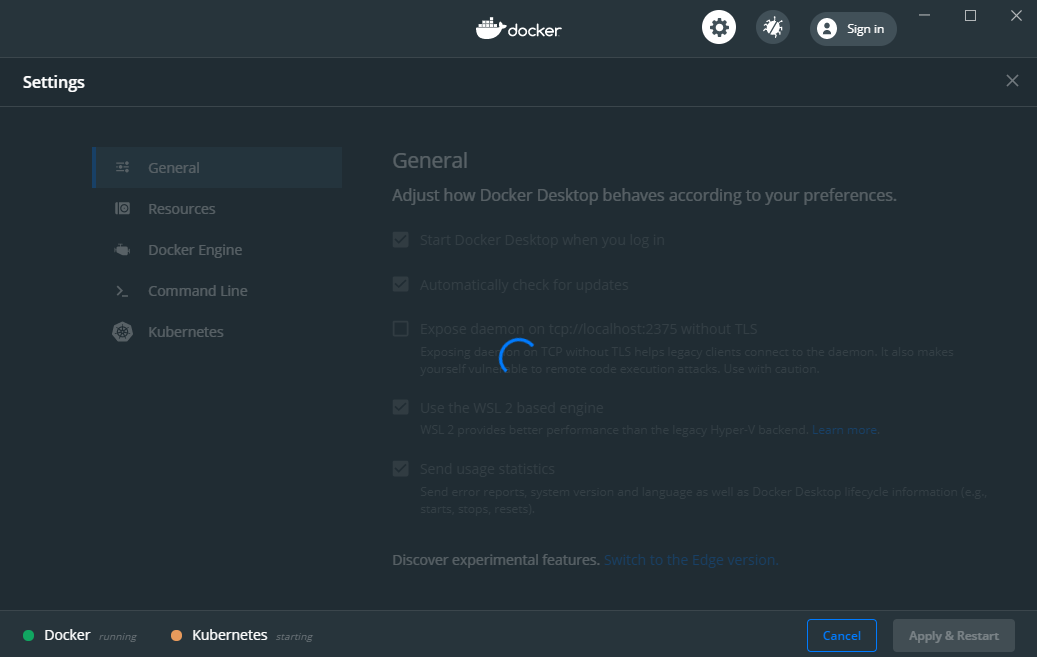Screen dimensions: 1037x657
Task: Enable Expose daemon on tcp://localhost:2375 checkbox
Action: pos(401,329)
